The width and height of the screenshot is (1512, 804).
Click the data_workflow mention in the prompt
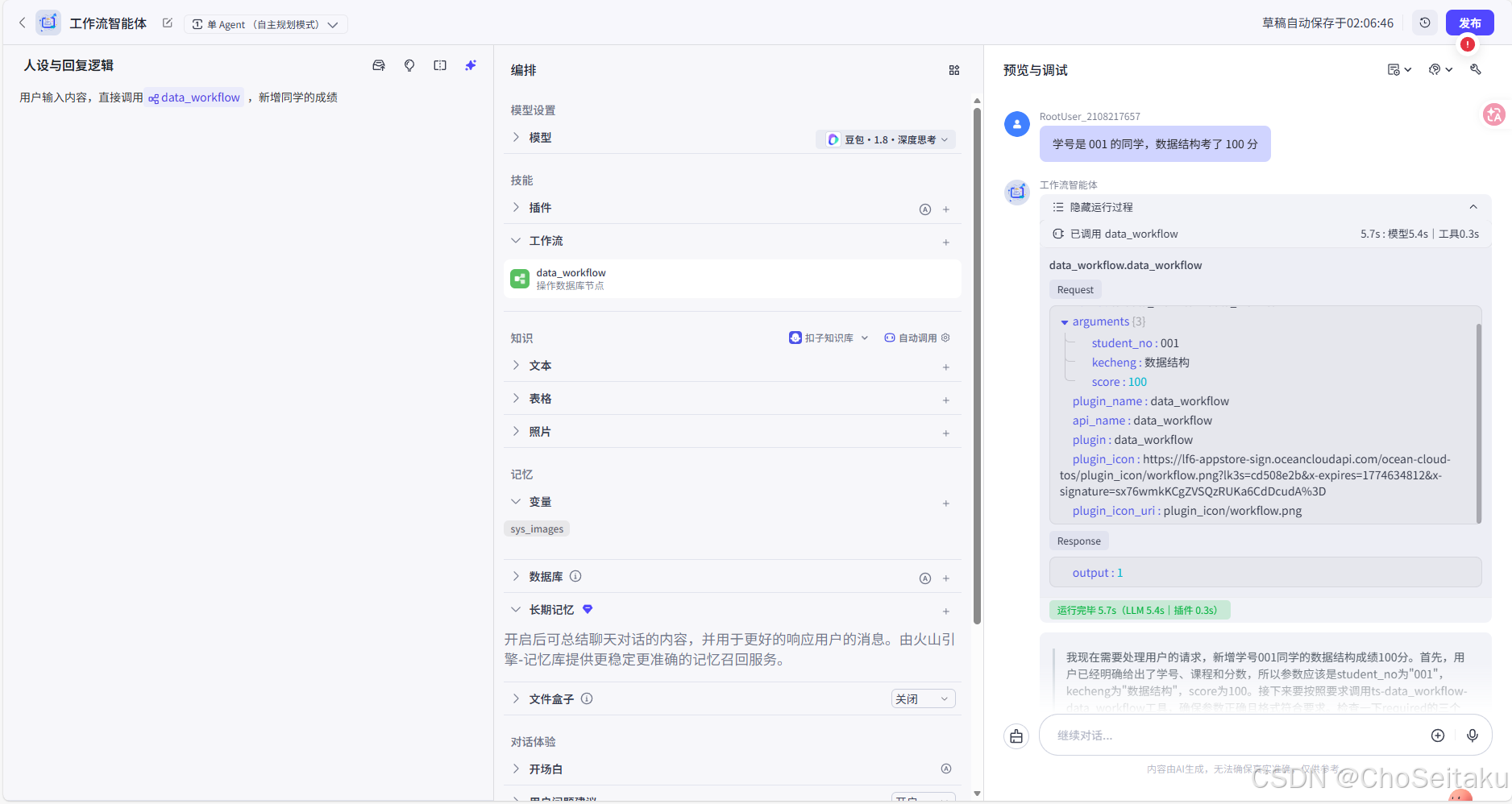[x=194, y=97]
